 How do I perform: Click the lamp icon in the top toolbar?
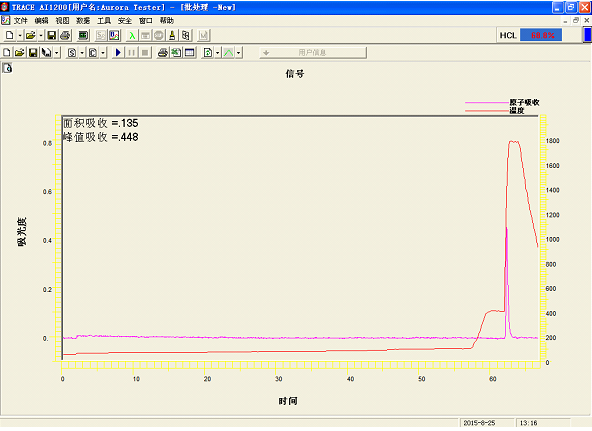(x=172, y=35)
